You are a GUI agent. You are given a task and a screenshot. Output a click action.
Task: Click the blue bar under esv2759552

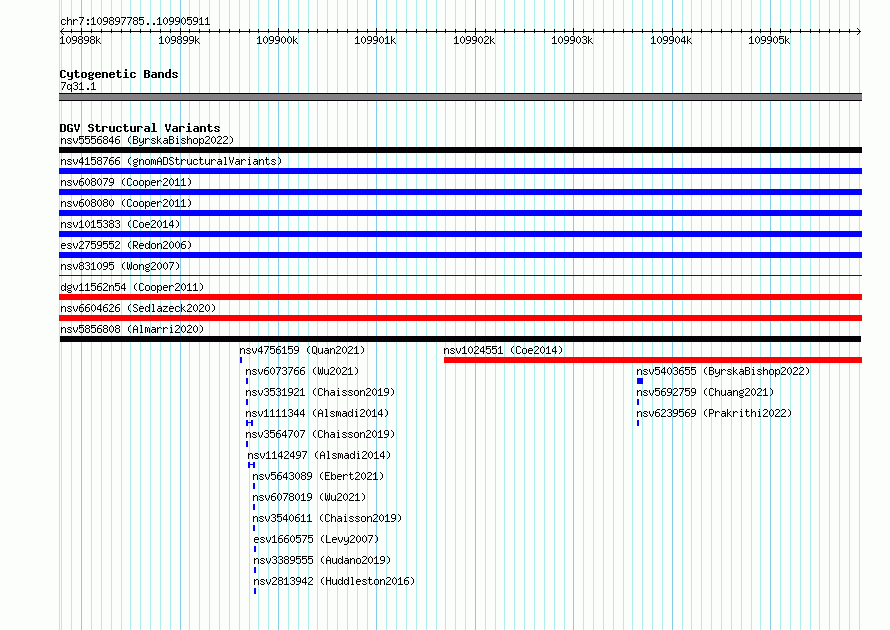pos(460,255)
